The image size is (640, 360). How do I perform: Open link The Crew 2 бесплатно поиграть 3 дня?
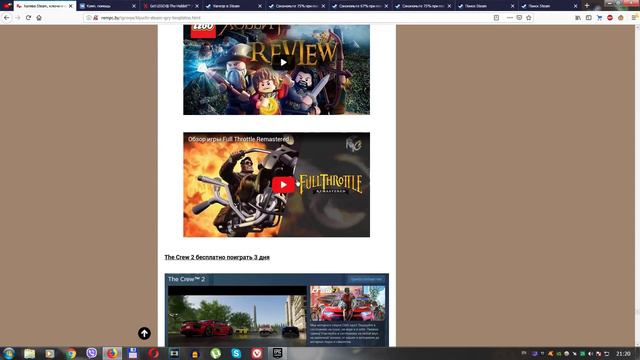[x=217, y=257]
